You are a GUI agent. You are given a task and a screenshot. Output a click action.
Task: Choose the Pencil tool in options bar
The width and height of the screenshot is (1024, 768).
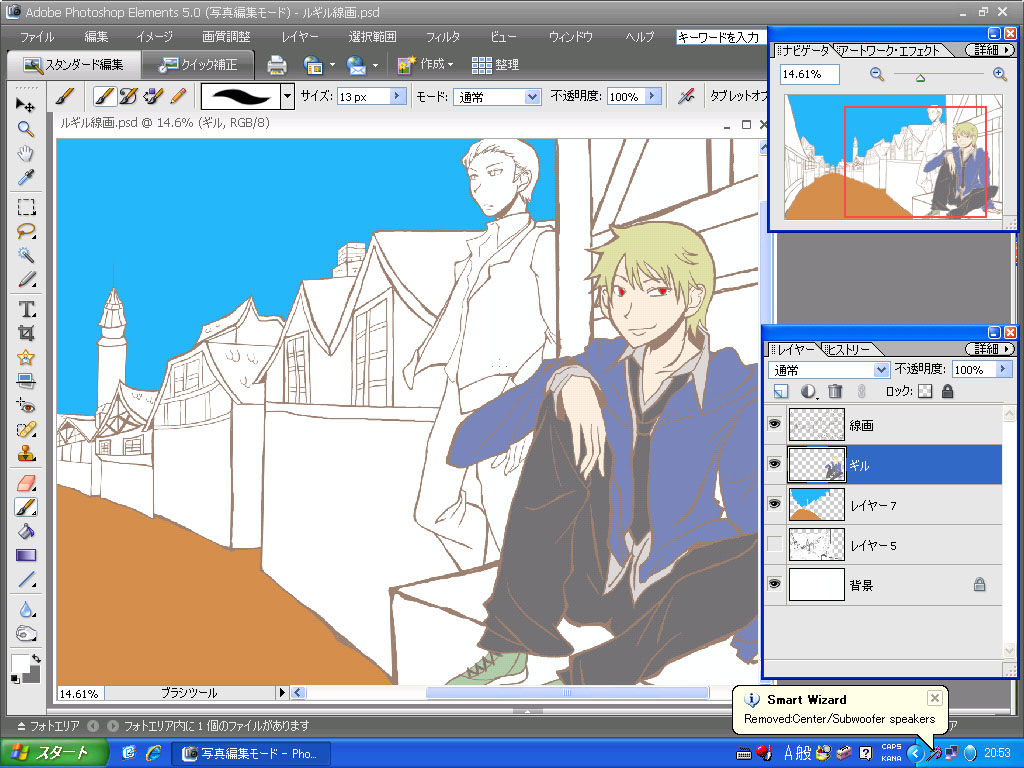(178, 97)
